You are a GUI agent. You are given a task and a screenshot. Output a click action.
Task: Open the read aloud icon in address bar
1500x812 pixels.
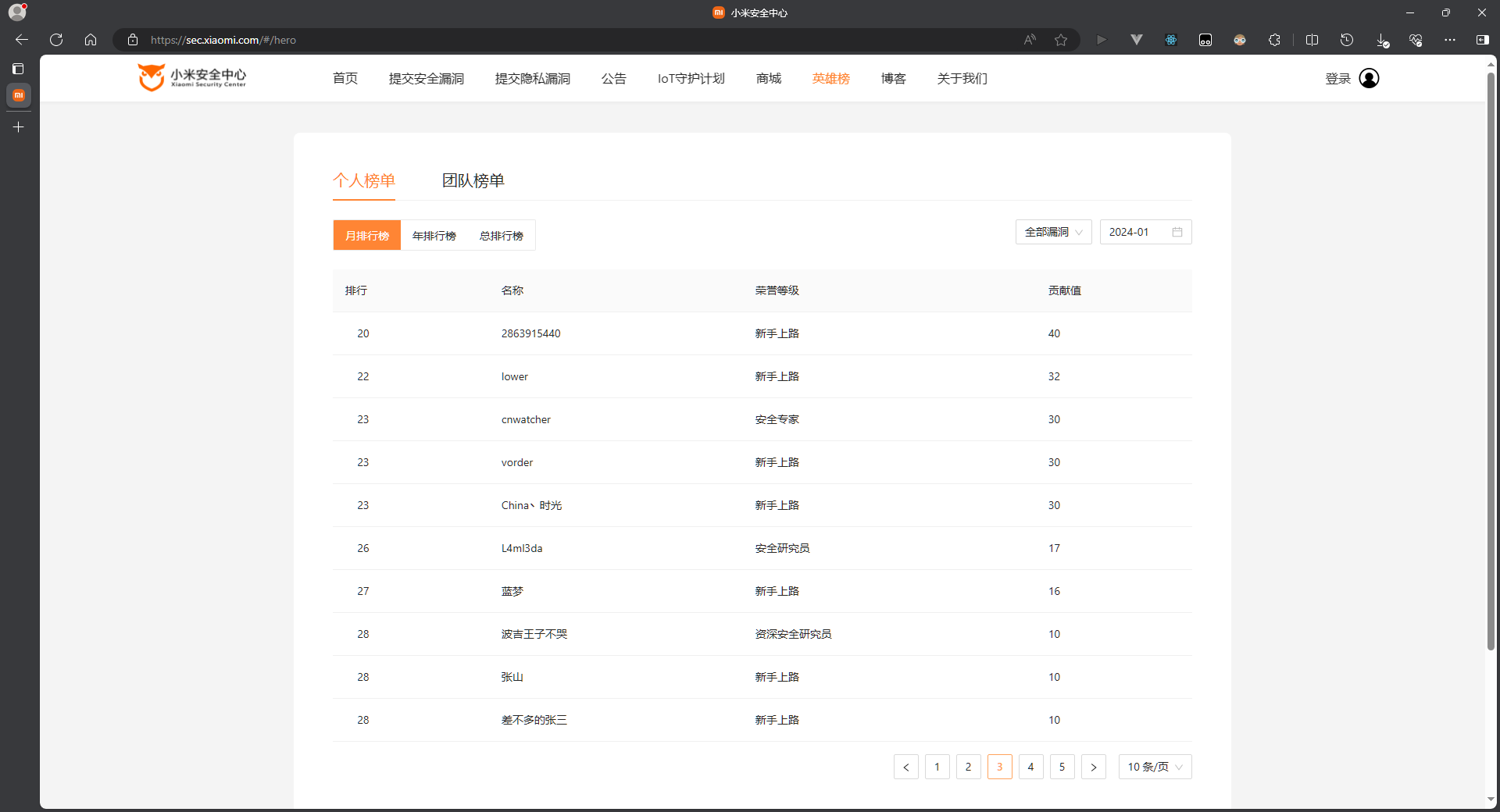[x=1030, y=40]
